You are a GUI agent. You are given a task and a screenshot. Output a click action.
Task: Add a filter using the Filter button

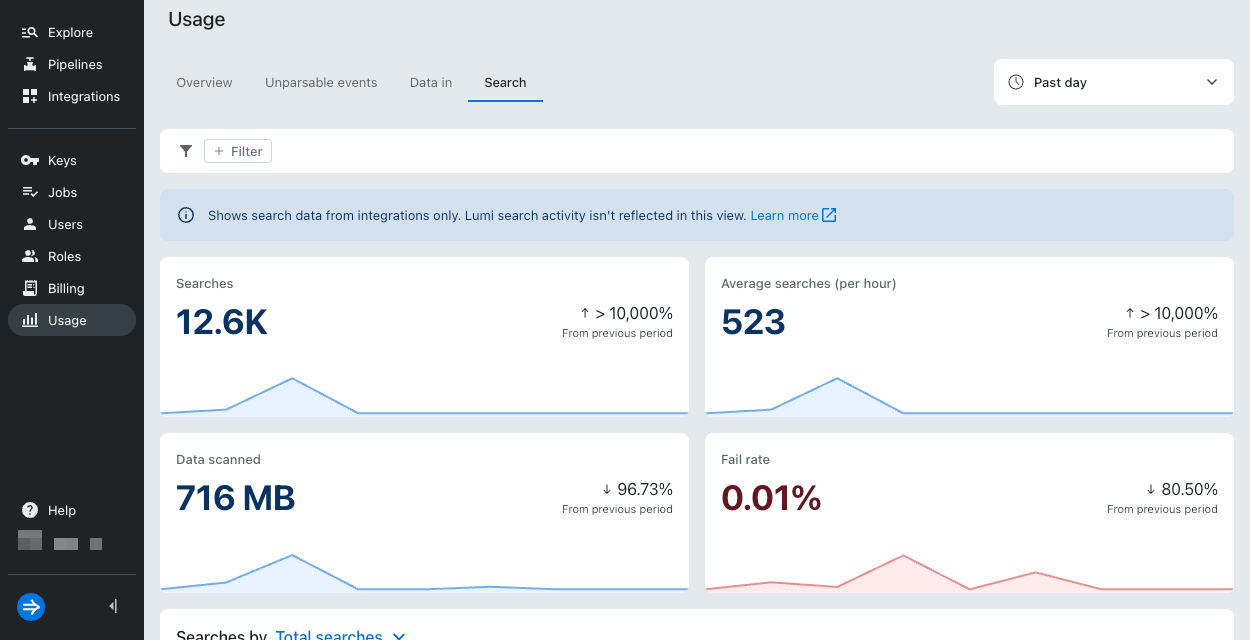coord(237,151)
